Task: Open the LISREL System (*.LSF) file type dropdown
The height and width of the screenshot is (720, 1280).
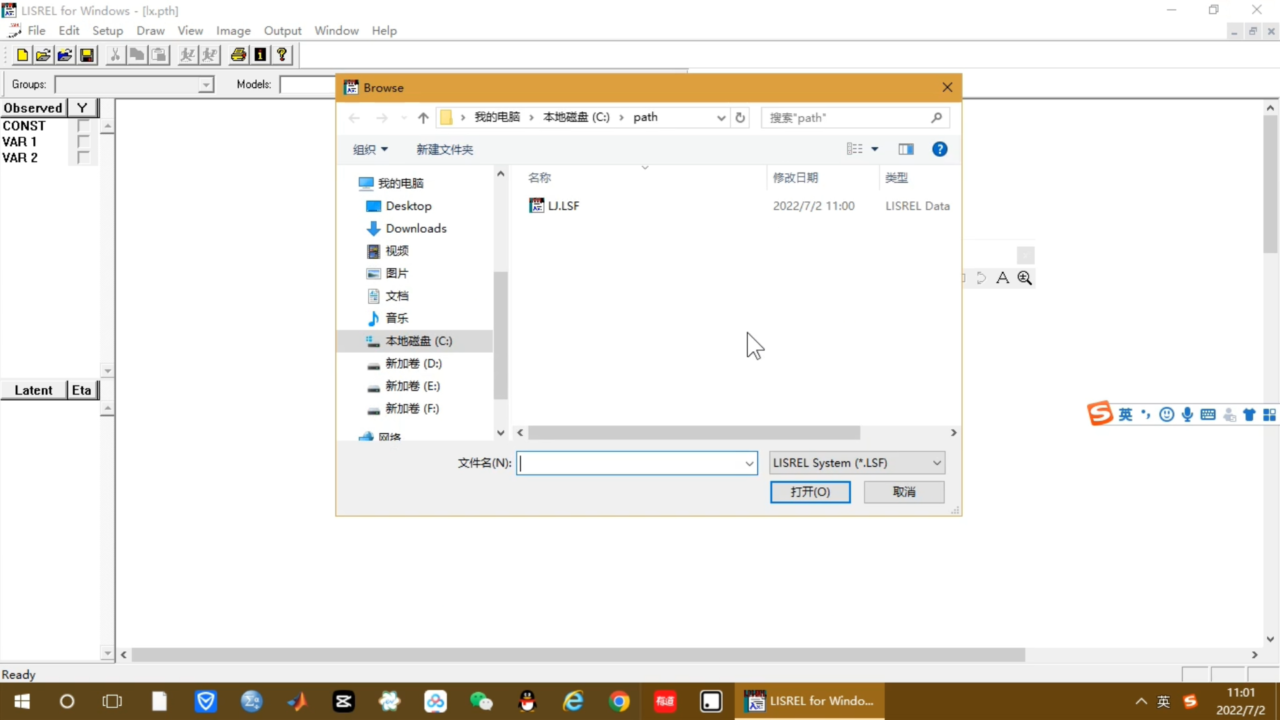Action: click(x=857, y=463)
